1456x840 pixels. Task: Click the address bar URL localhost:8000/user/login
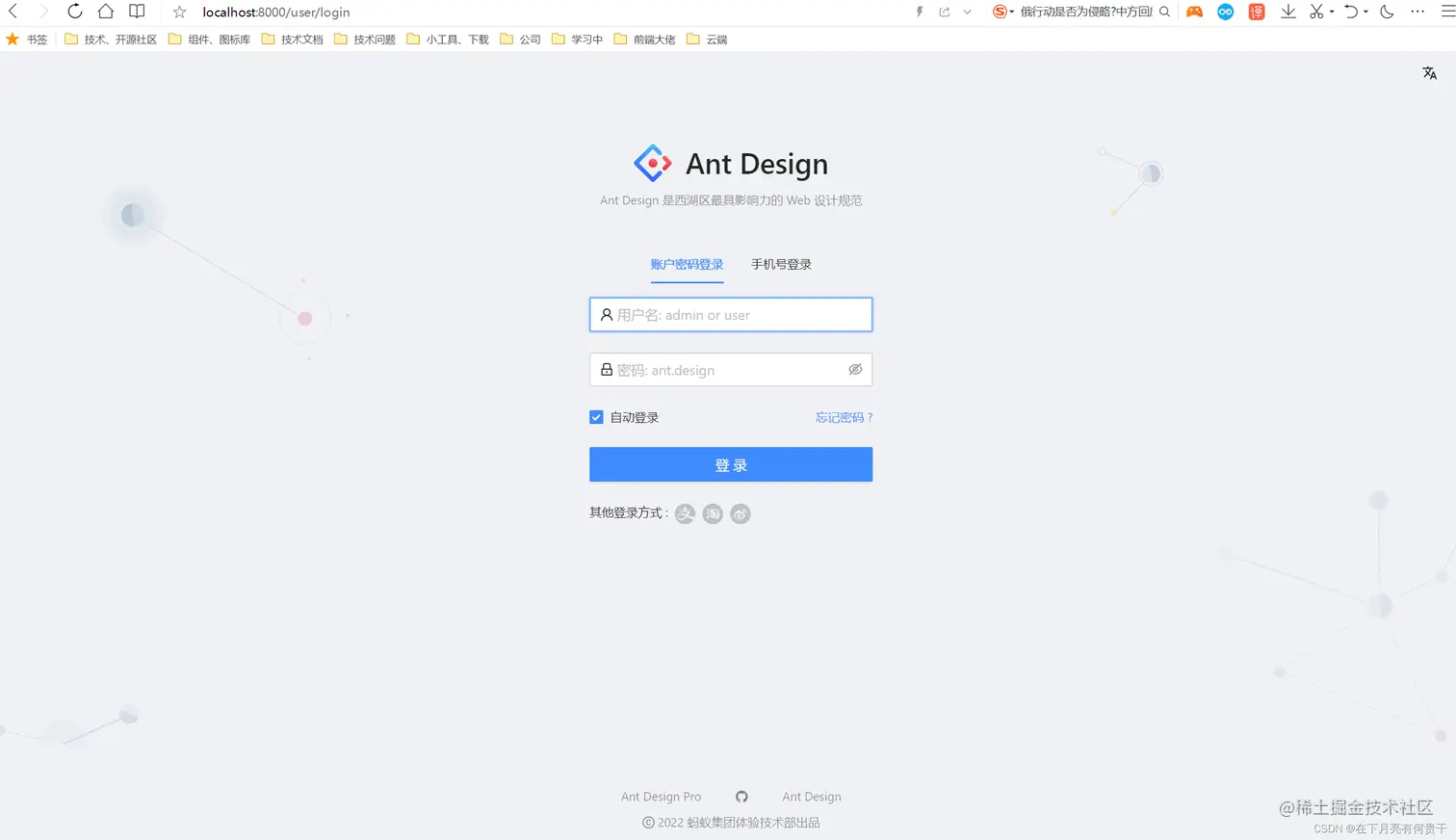coord(276,13)
